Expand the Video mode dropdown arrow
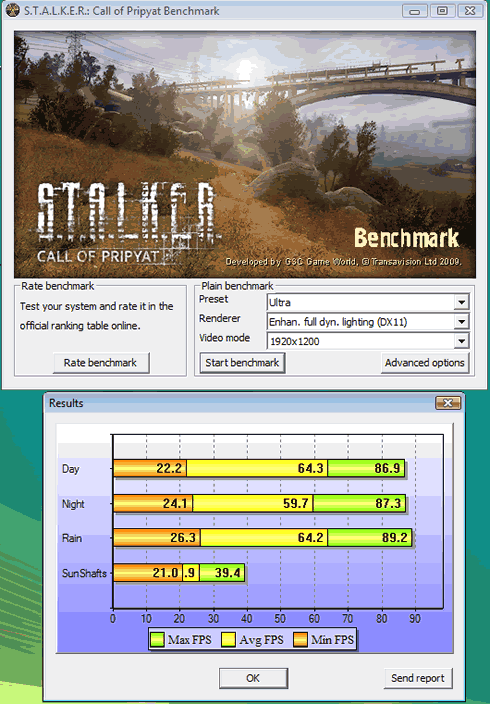 click(x=461, y=341)
